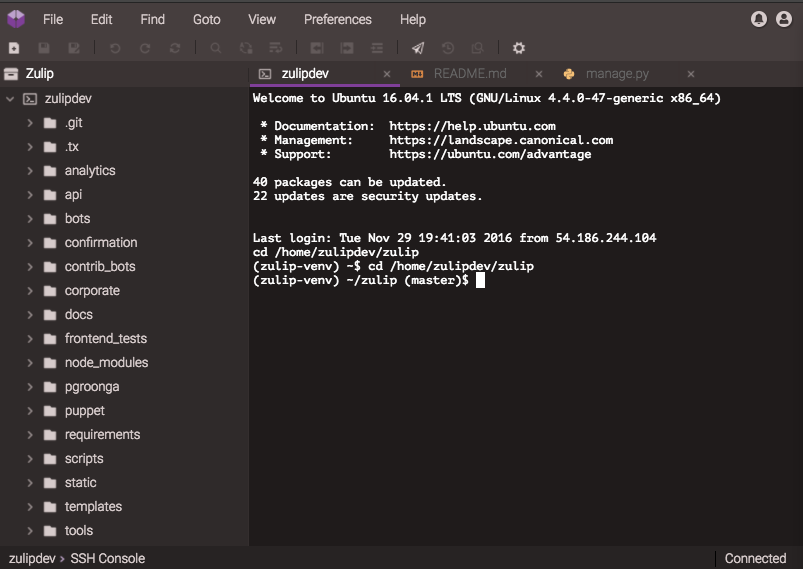803x569 pixels.
Task: Switch to the manage.py tab
Action: tap(616, 74)
